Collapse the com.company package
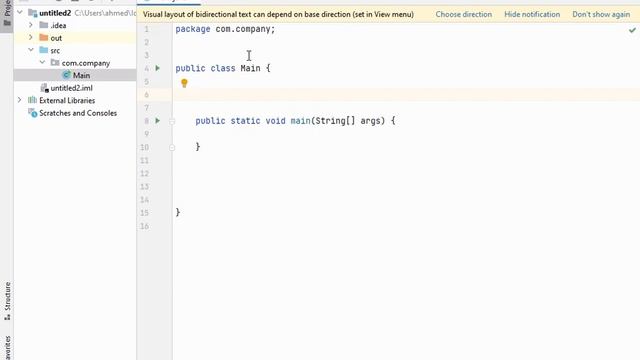This screenshot has width=640, height=360. 42,62
